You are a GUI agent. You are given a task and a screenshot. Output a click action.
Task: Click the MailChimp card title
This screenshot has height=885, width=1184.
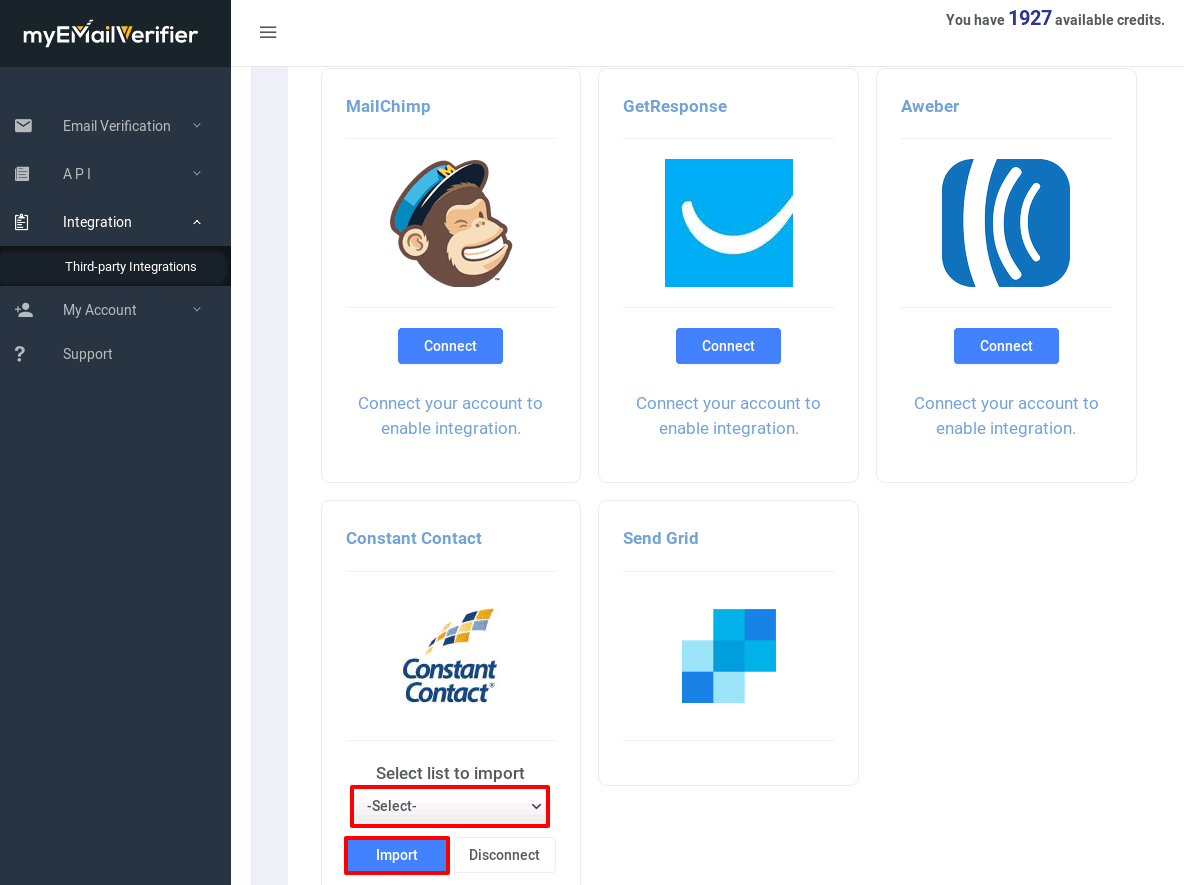click(x=388, y=106)
